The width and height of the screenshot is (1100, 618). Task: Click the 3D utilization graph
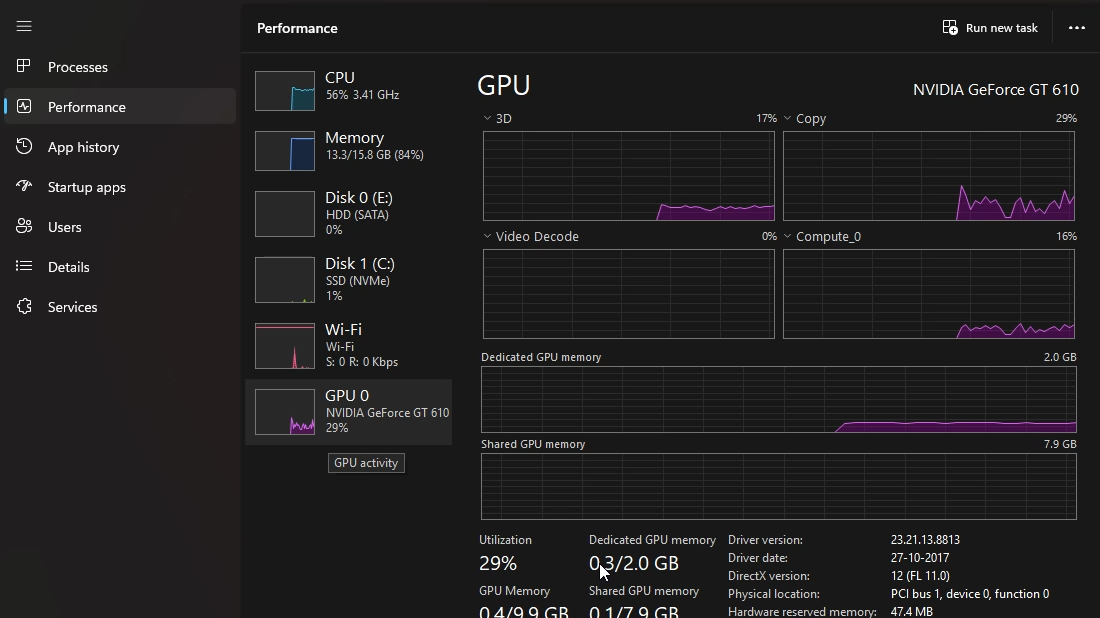[x=629, y=176]
